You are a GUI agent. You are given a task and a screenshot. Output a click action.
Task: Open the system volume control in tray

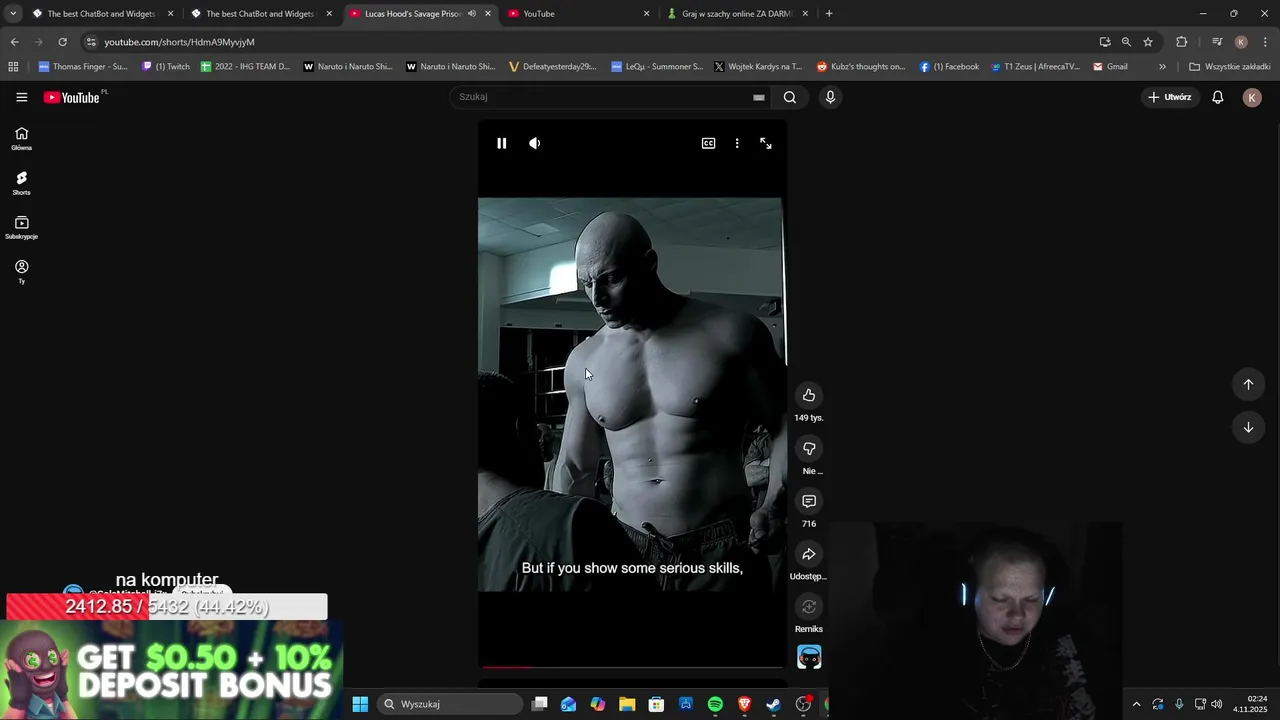coord(1217,704)
